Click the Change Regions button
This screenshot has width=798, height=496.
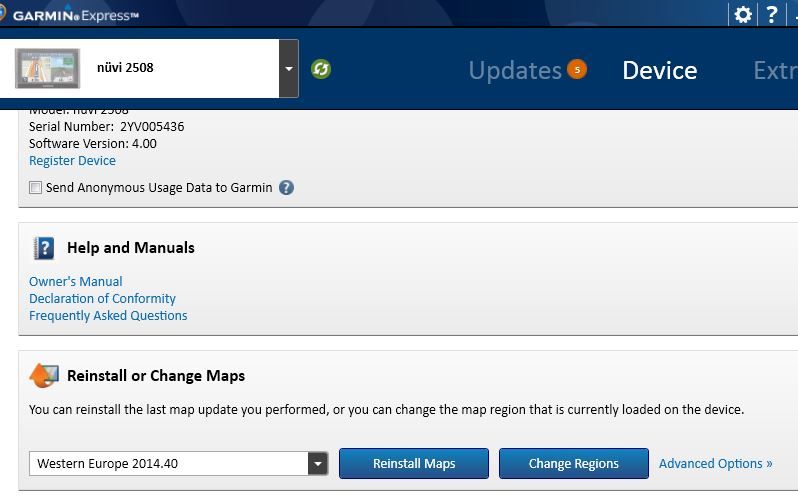pos(574,463)
